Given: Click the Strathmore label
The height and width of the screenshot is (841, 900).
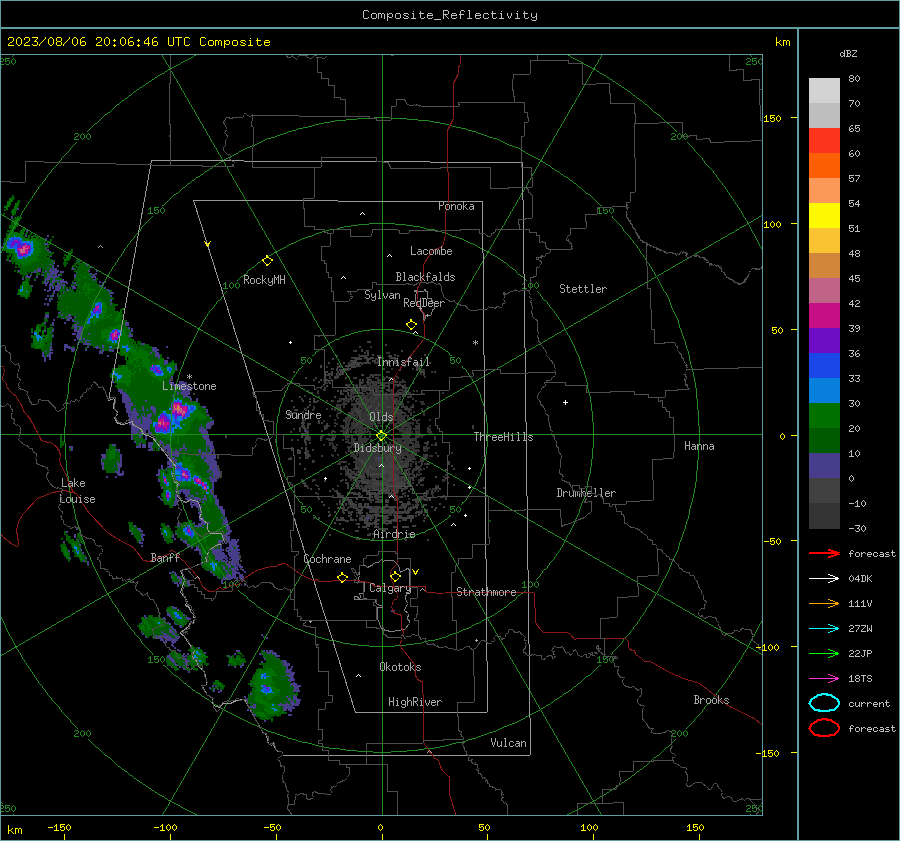Looking at the screenshot, I should click(486, 592).
